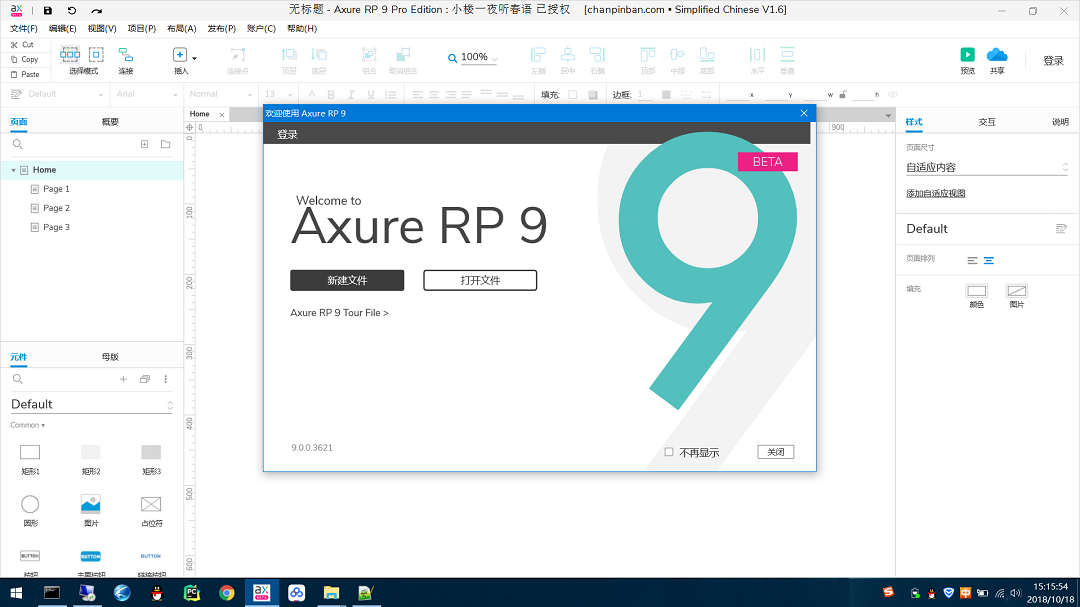Check the 不再显示 checkbox in welcome dialog
This screenshot has width=1080, height=607.
click(669, 451)
